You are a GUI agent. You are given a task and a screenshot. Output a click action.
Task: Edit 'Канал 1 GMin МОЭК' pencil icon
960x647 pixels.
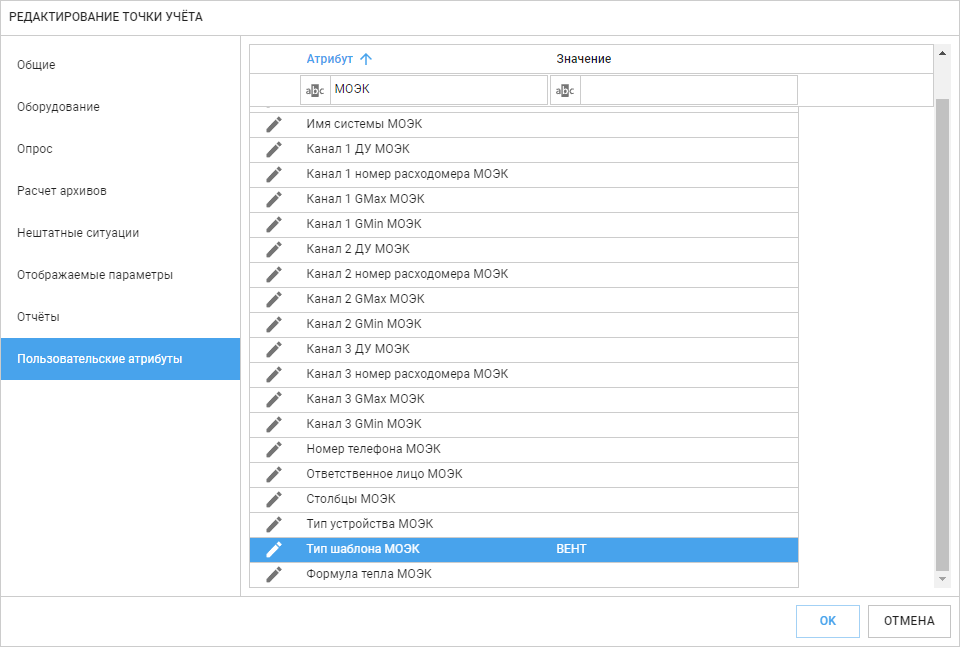(x=274, y=225)
